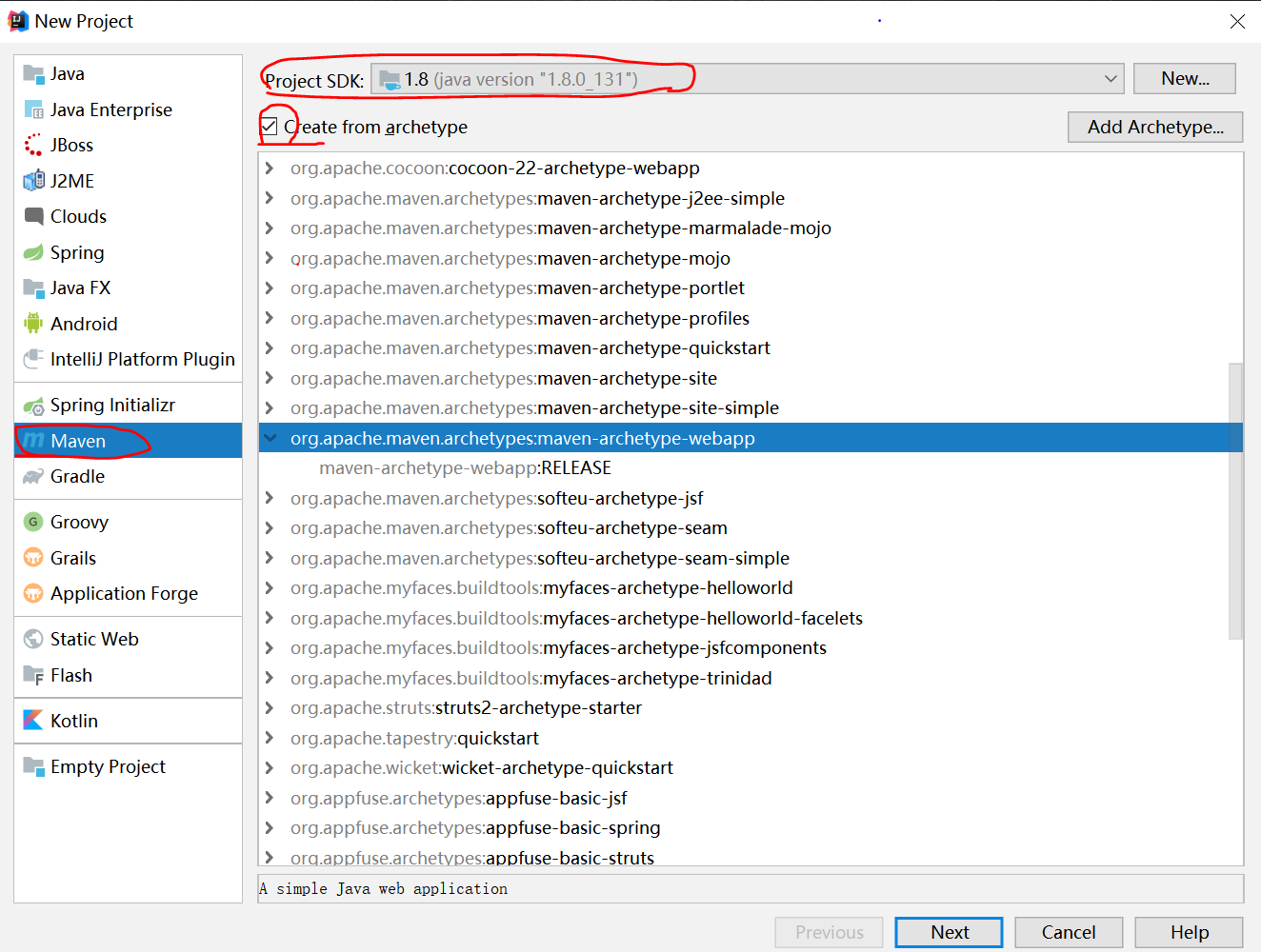Select the maven-archetype-profiles archetype

coord(751,318)
